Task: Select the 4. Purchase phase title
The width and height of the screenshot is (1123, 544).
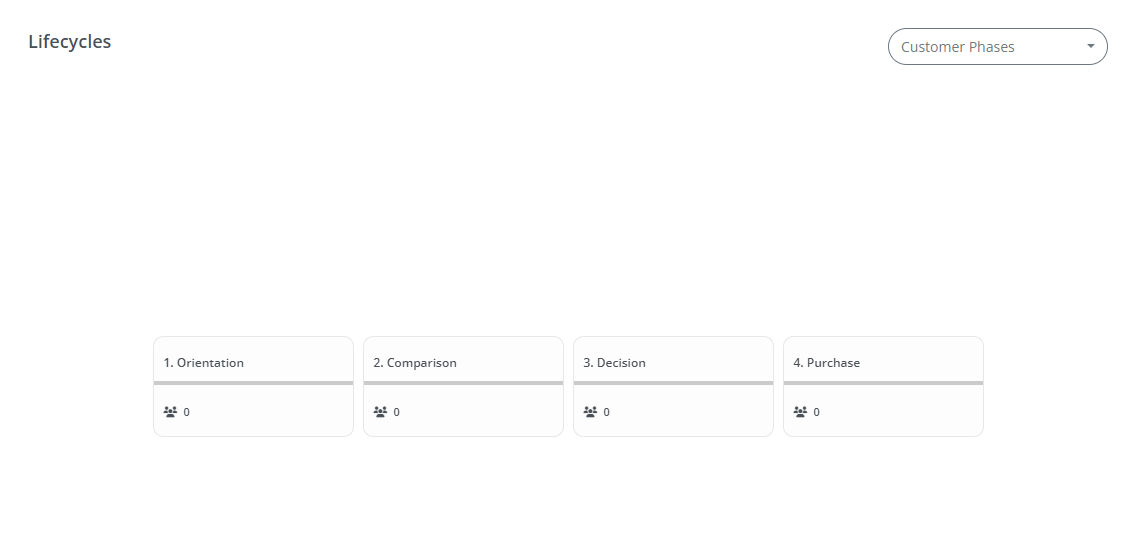Action: [826, 362]
